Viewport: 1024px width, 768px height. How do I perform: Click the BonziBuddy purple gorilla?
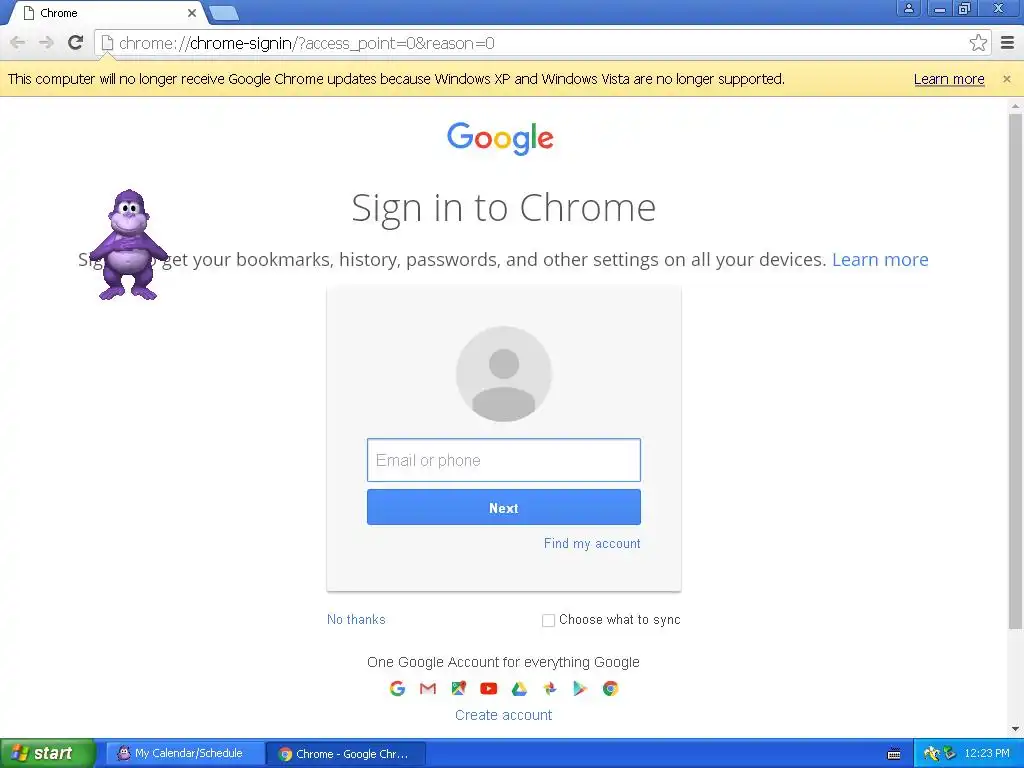(128, 245)
